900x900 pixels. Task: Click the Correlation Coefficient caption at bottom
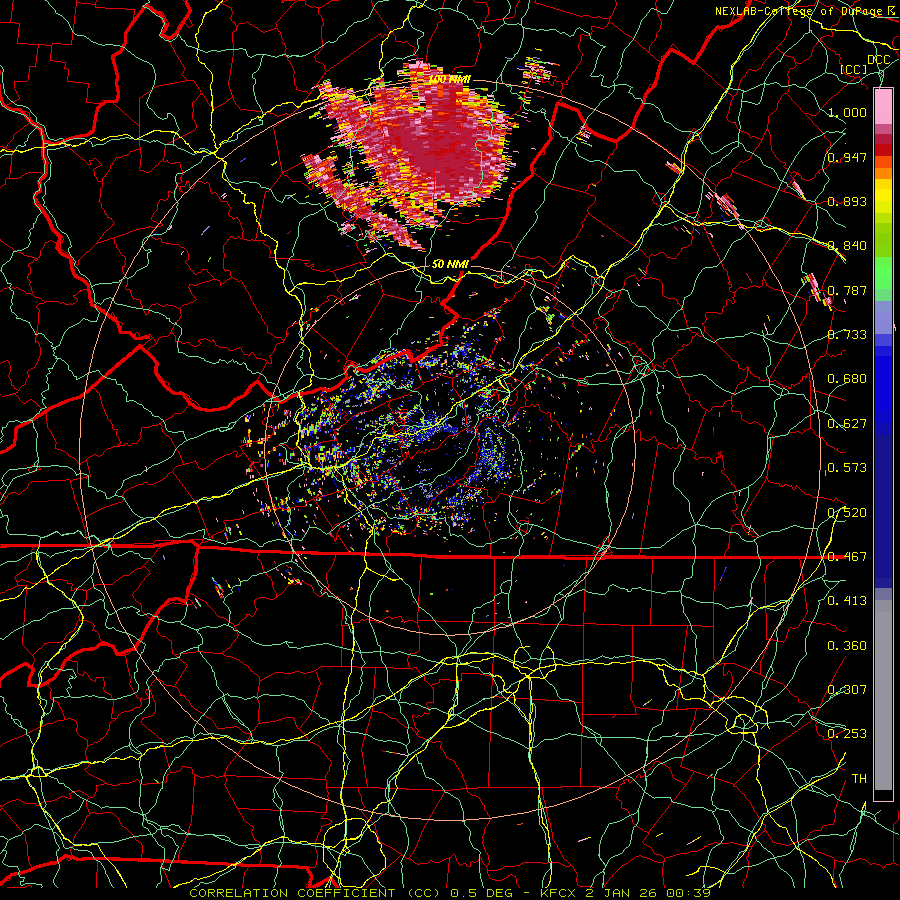coord(450,893)
